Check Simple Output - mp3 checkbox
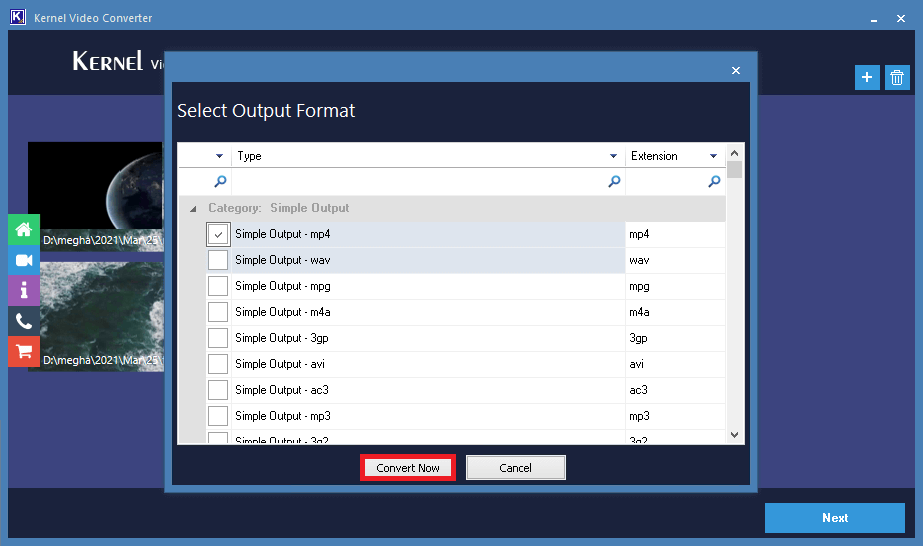The width and height of the screenshot is (923, 546). (218, 415)
